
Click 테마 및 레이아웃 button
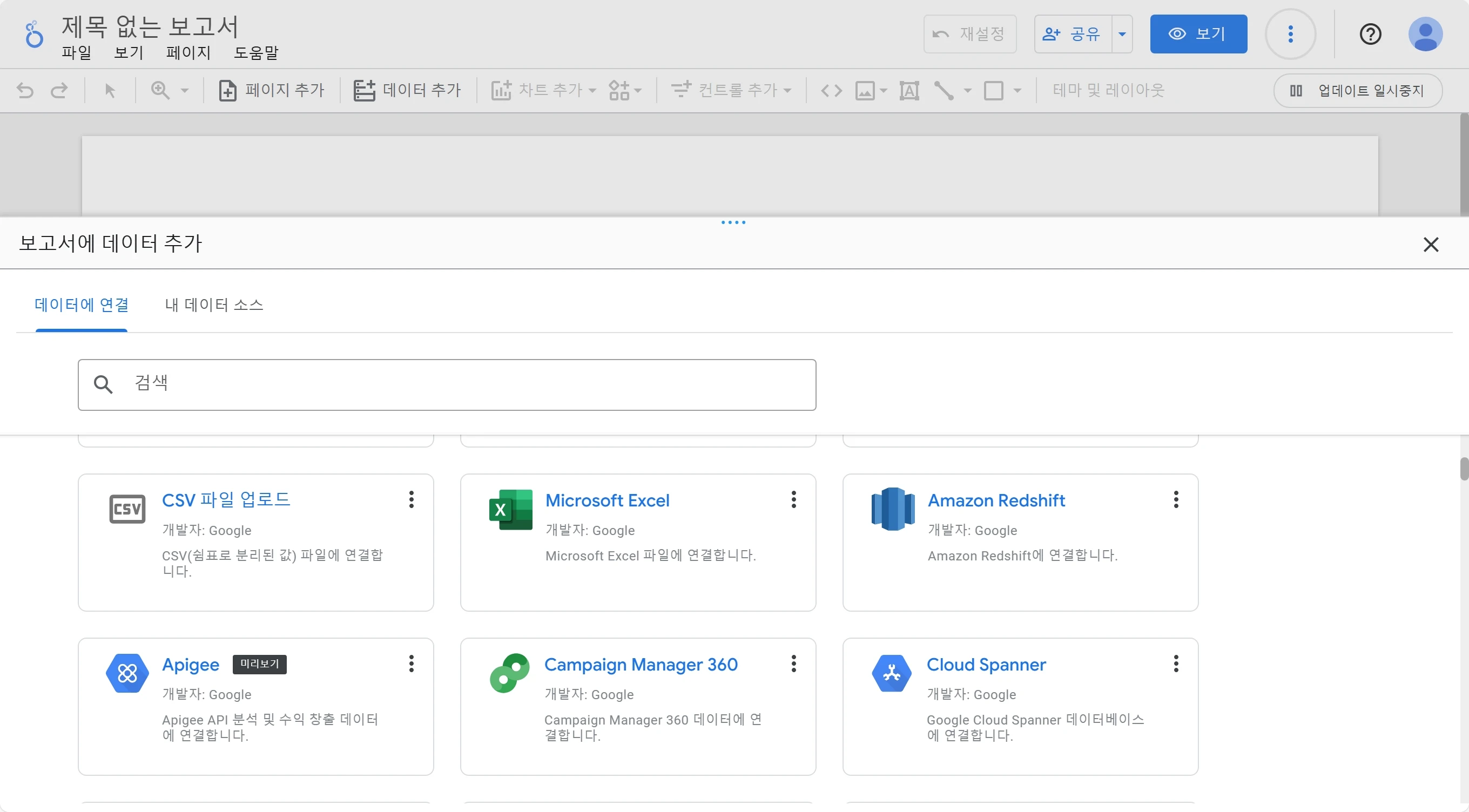tap(1108, 90)
